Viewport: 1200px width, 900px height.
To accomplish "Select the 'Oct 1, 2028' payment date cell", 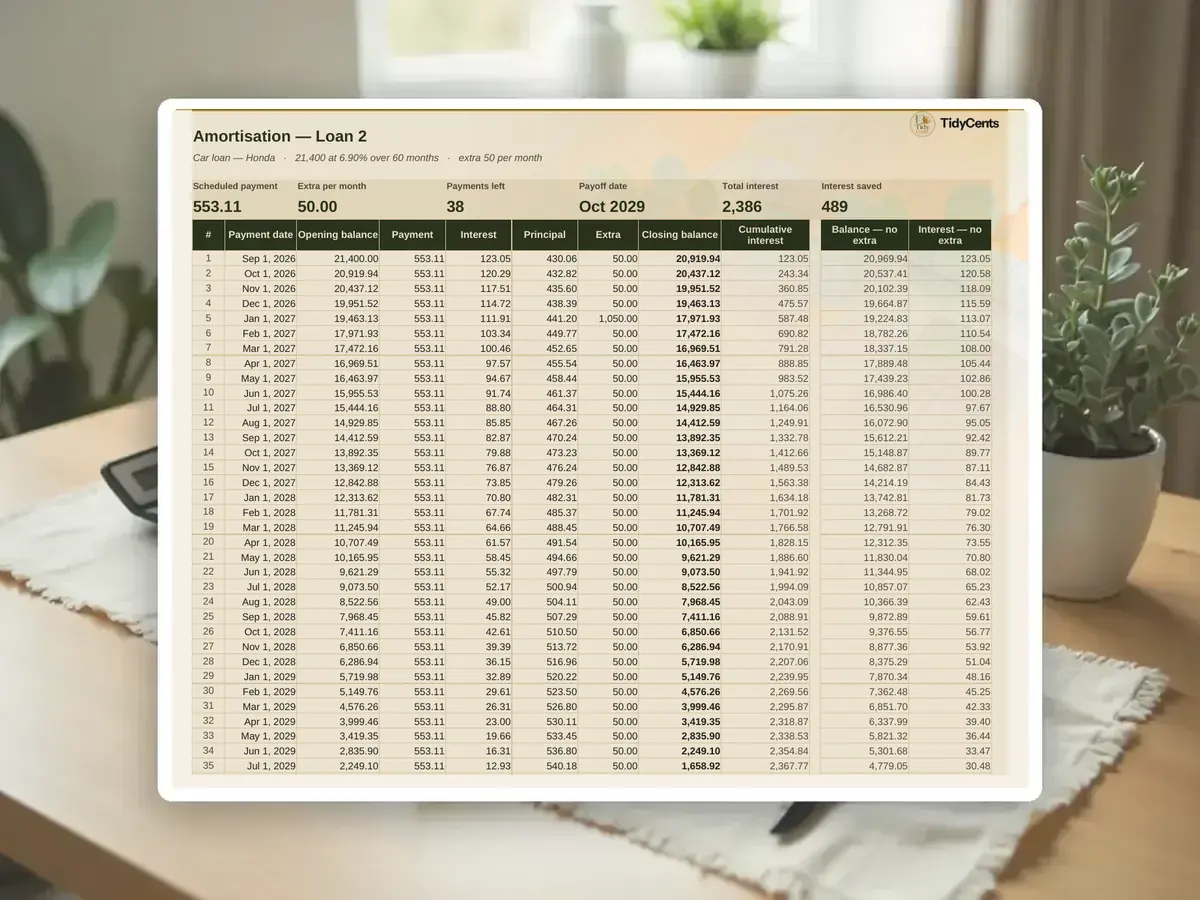I will pos(260,632).
